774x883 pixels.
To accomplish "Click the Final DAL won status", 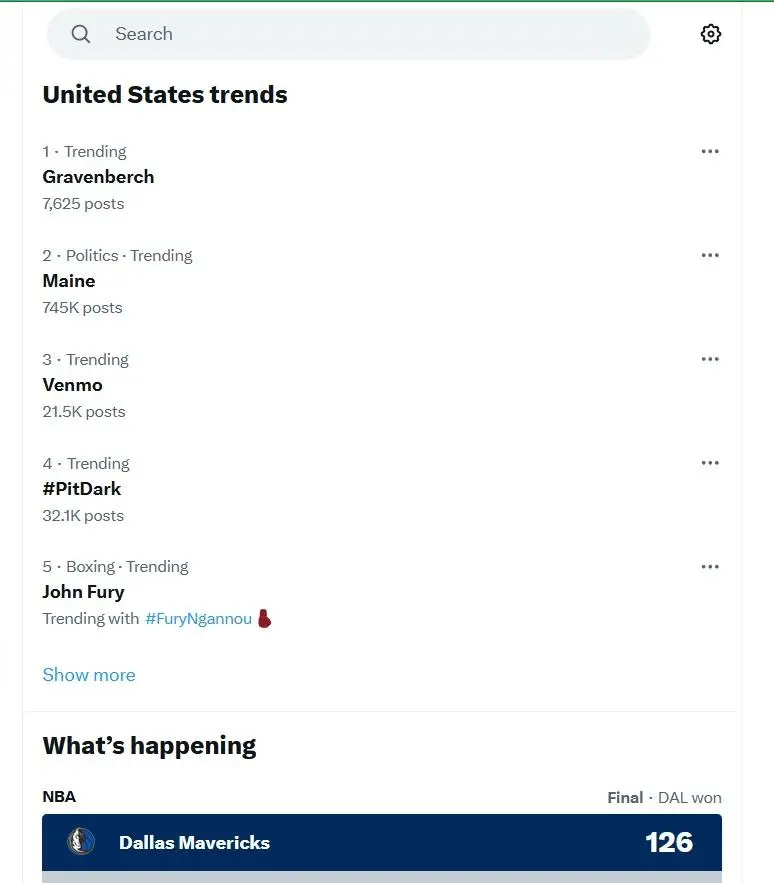I will (664, 798).
